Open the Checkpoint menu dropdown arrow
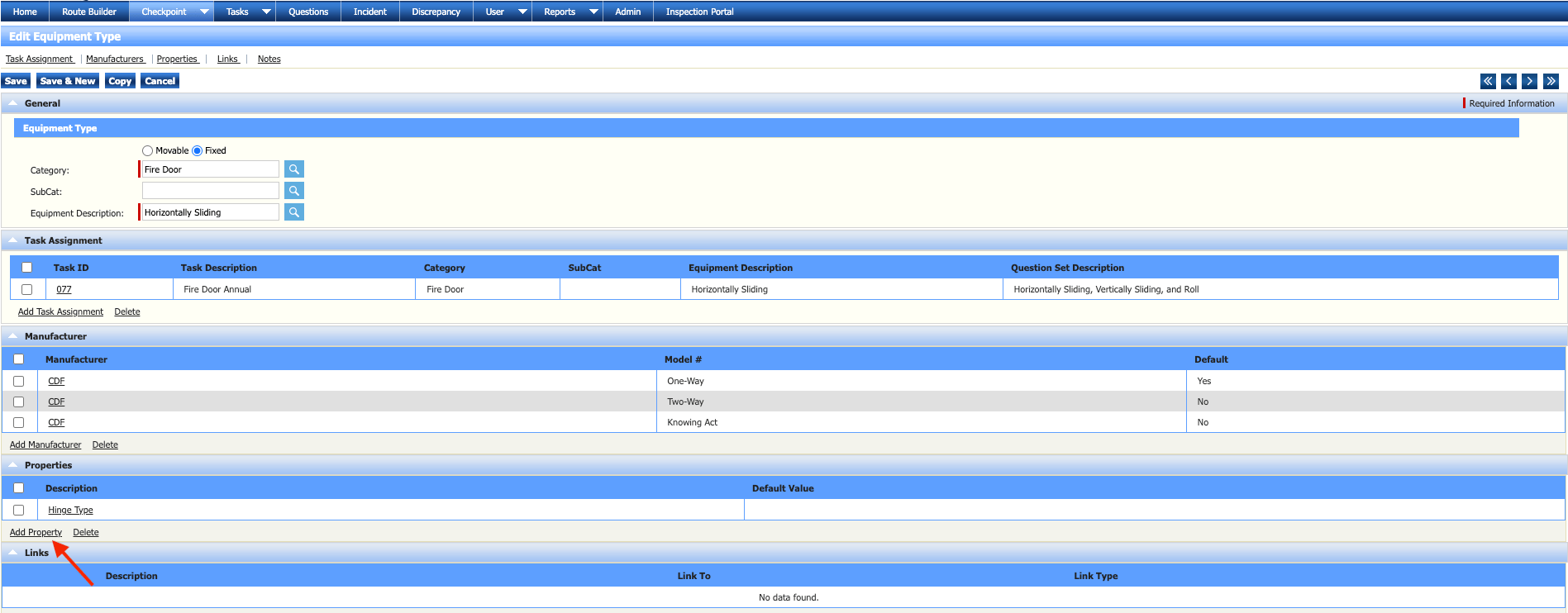Image resolution: width=1568 pixels, height=613 pixels. click(x=204, y=12)
